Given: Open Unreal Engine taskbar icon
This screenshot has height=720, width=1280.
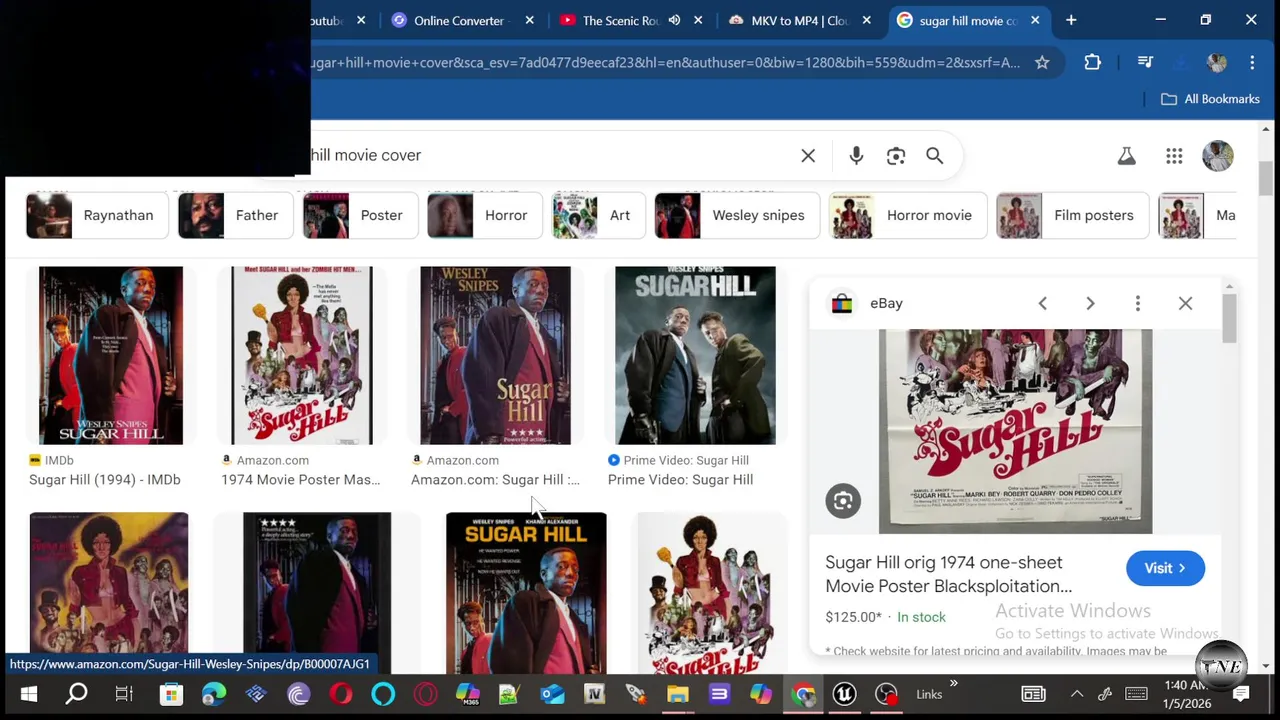Looking at the screenshot, I should click(844, 694).
